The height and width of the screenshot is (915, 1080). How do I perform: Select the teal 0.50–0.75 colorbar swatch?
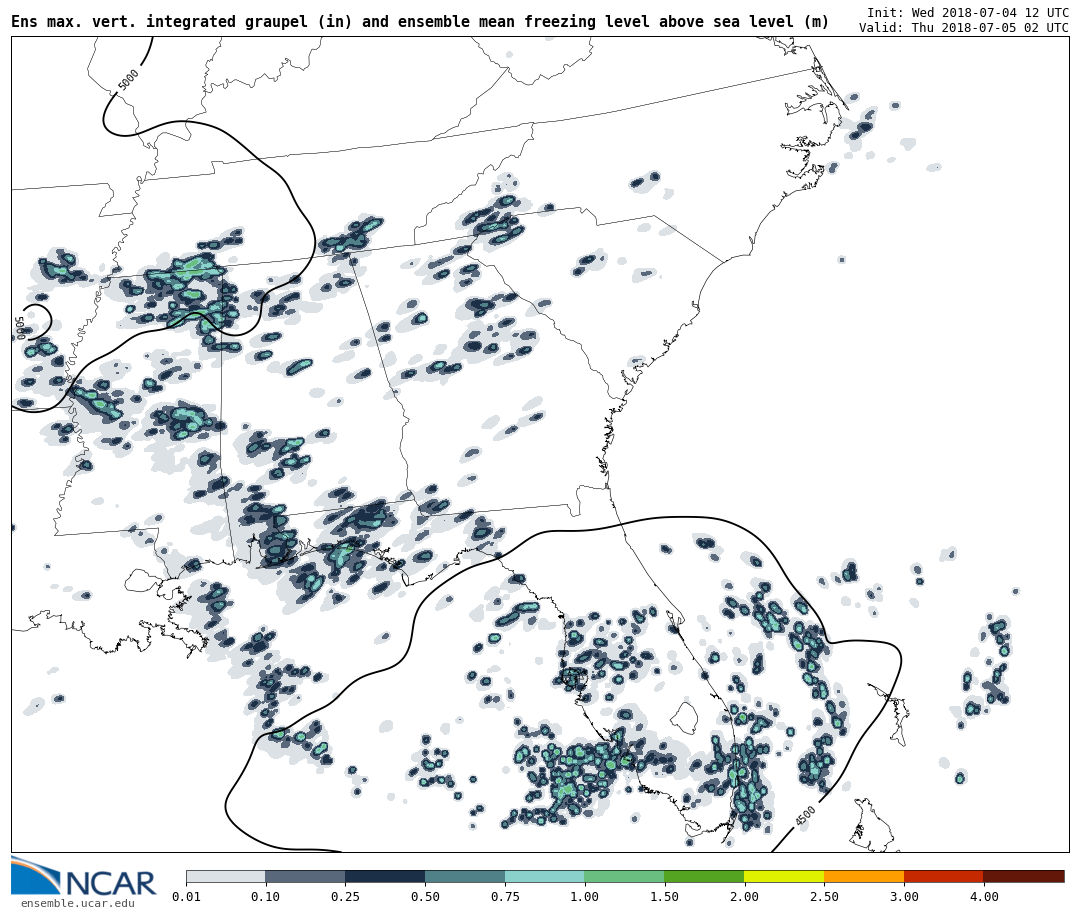(x=465, y=876)
